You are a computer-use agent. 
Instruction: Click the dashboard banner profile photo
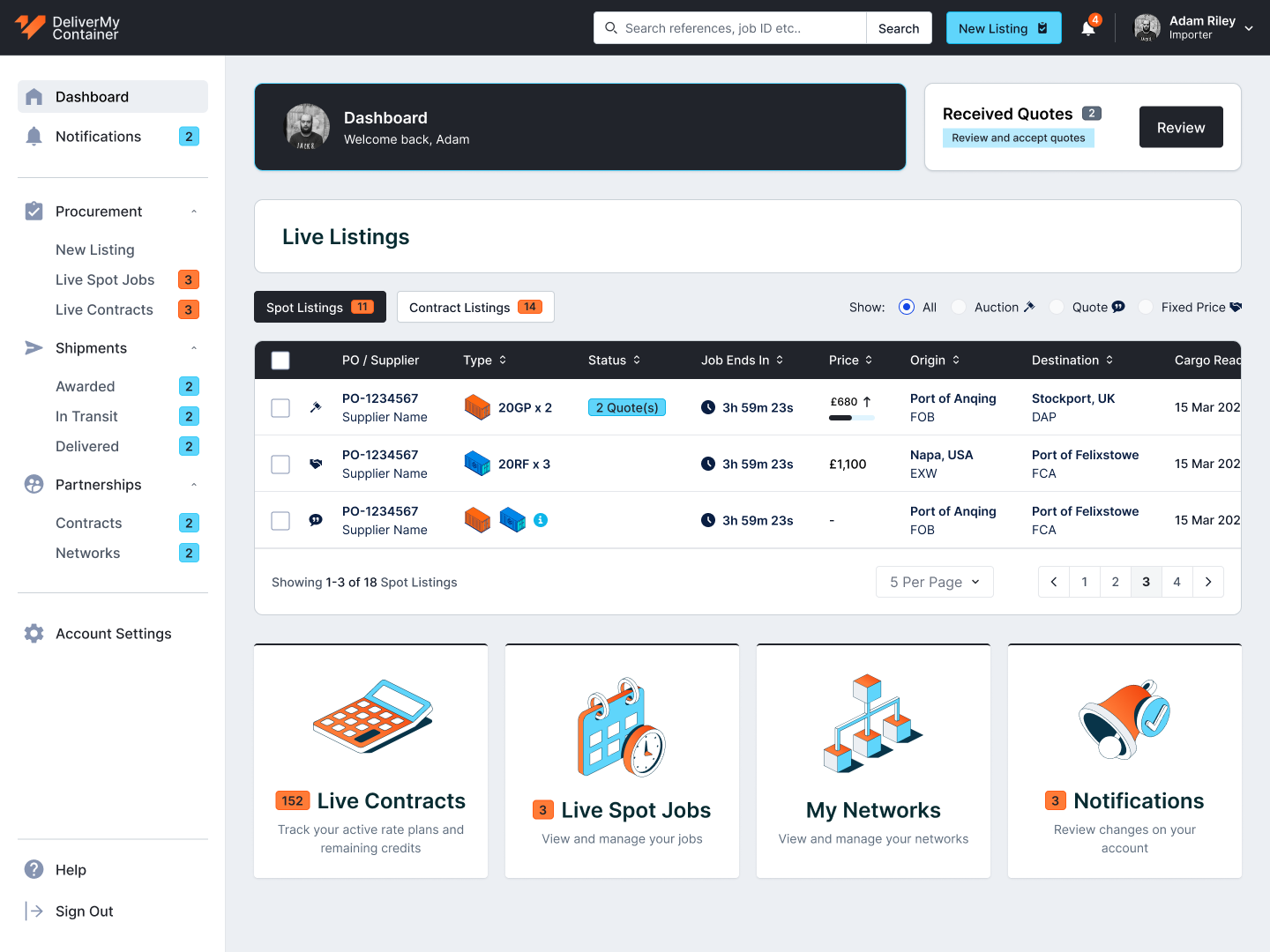tap(307, 127)
